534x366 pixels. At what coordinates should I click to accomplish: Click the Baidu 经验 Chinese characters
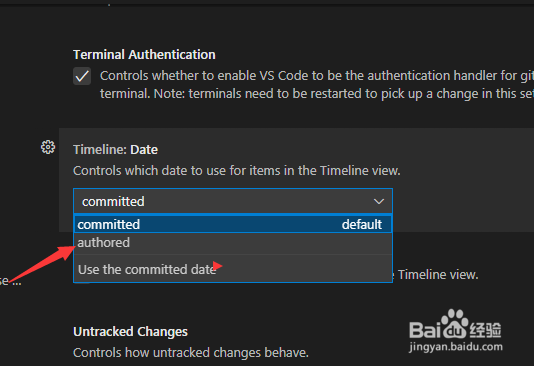(x=485, y=330)
